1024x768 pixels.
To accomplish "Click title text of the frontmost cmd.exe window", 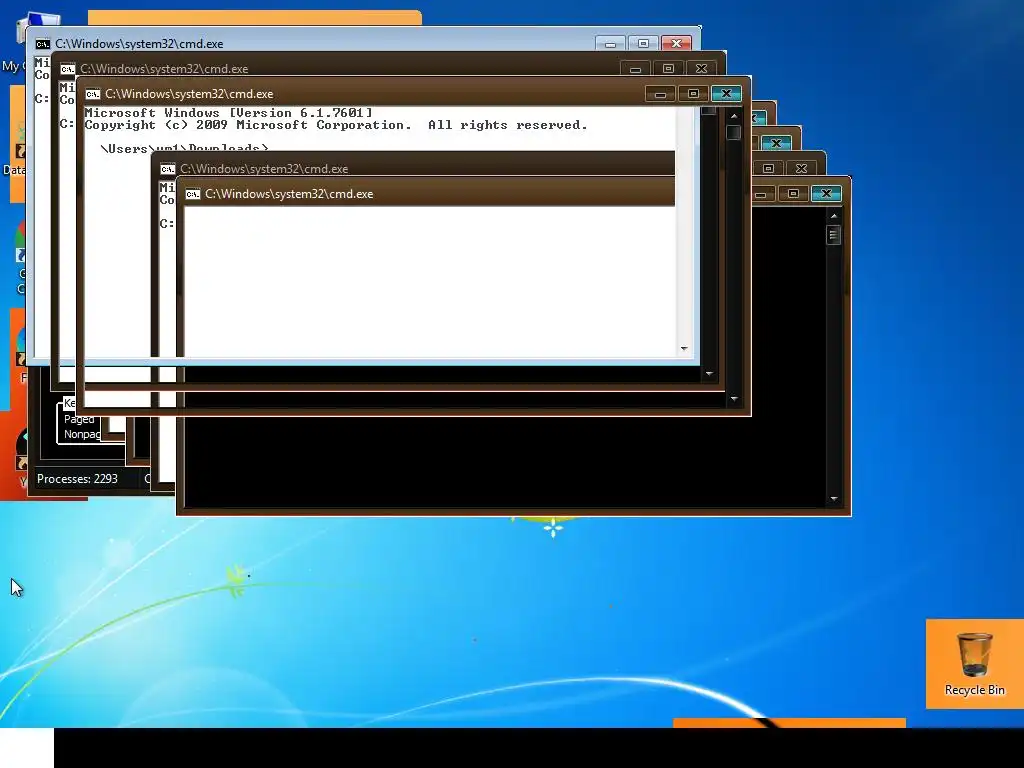I will (x=289, y=194).
